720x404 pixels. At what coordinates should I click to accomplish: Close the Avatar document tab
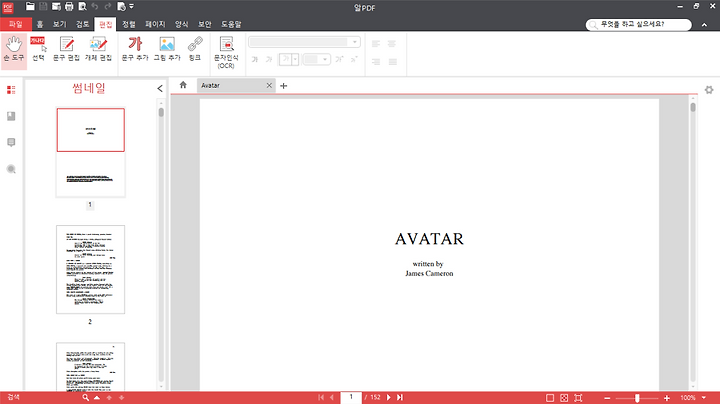coord(269,85)
